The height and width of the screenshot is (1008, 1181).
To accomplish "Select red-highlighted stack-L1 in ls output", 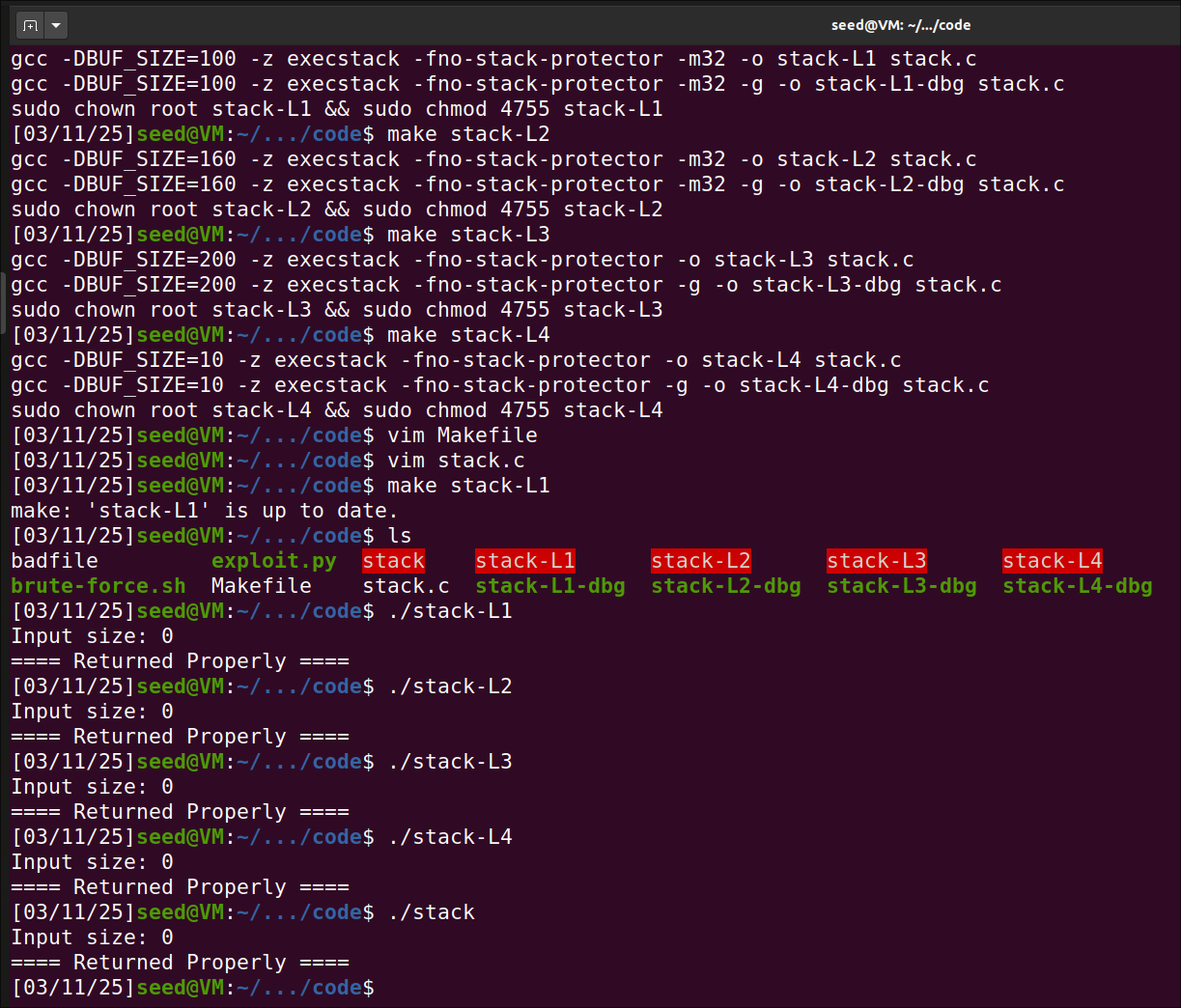I will tap(525, 561).
